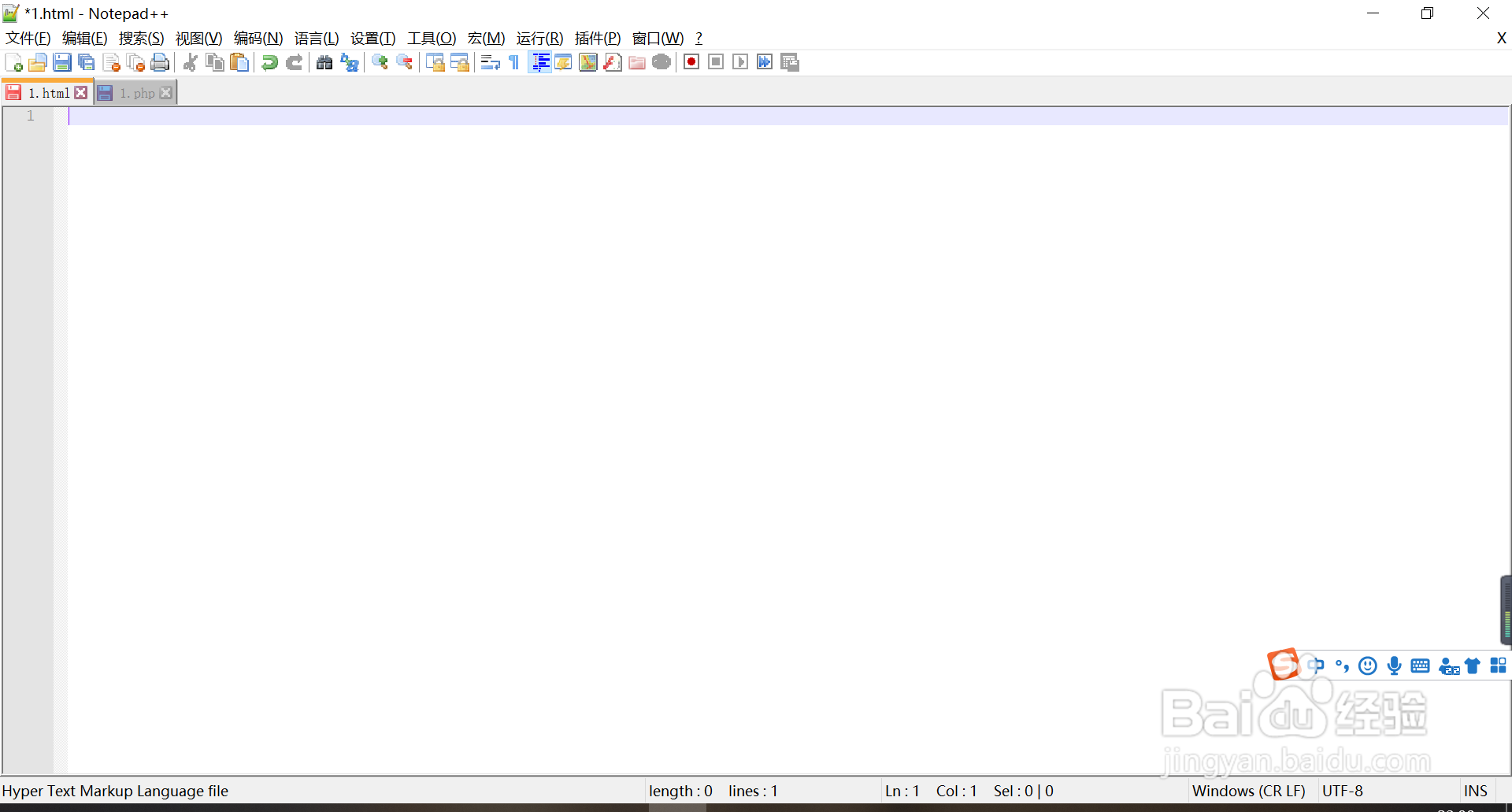Open the 工具(O) menu
Screen dimensions: 1512x812
[432, 39]
